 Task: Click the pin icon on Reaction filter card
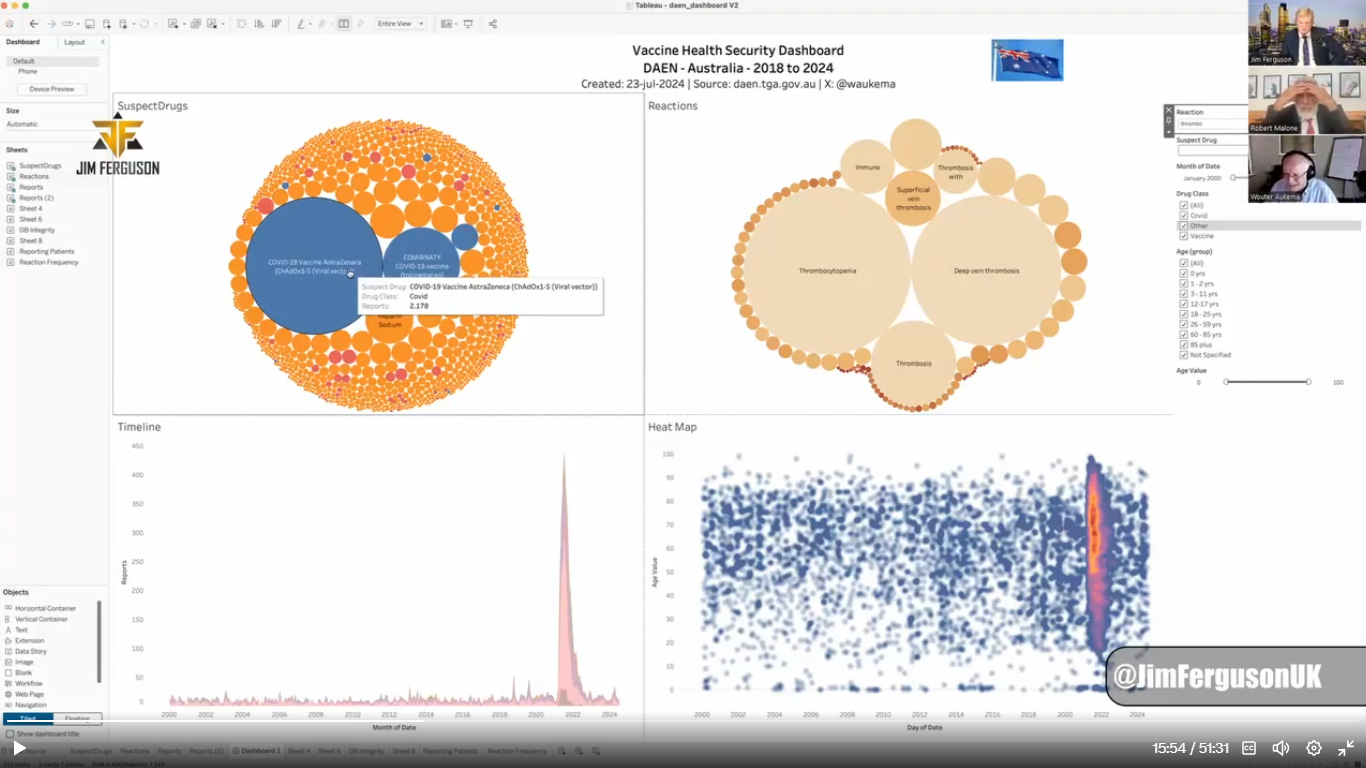point(1168,119)
